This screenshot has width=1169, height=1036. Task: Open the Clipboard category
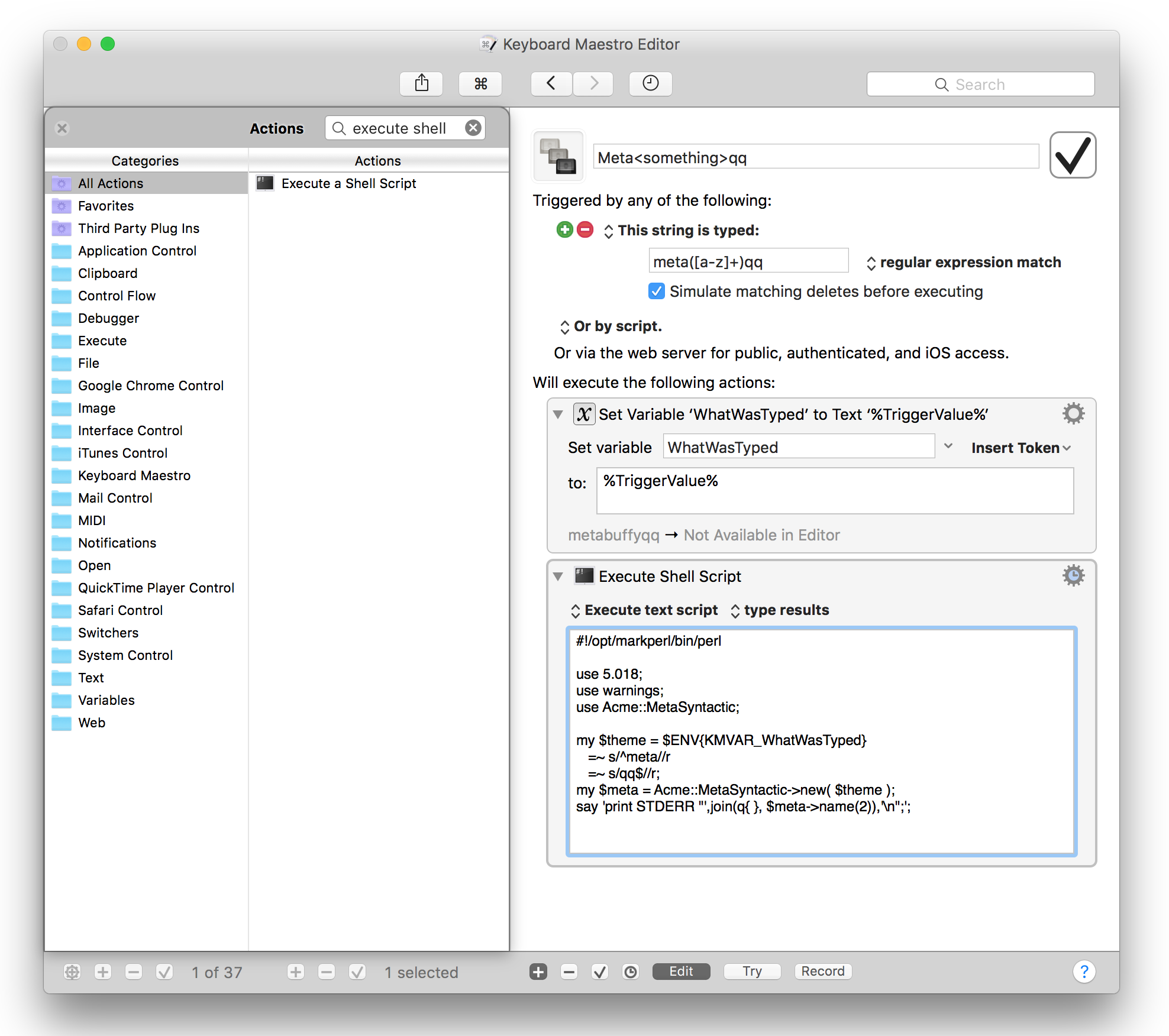(146, 273)
